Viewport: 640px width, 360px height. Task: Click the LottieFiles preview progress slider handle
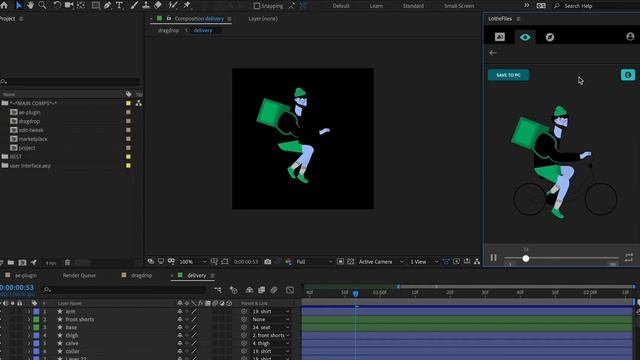[x=526, y=258]
